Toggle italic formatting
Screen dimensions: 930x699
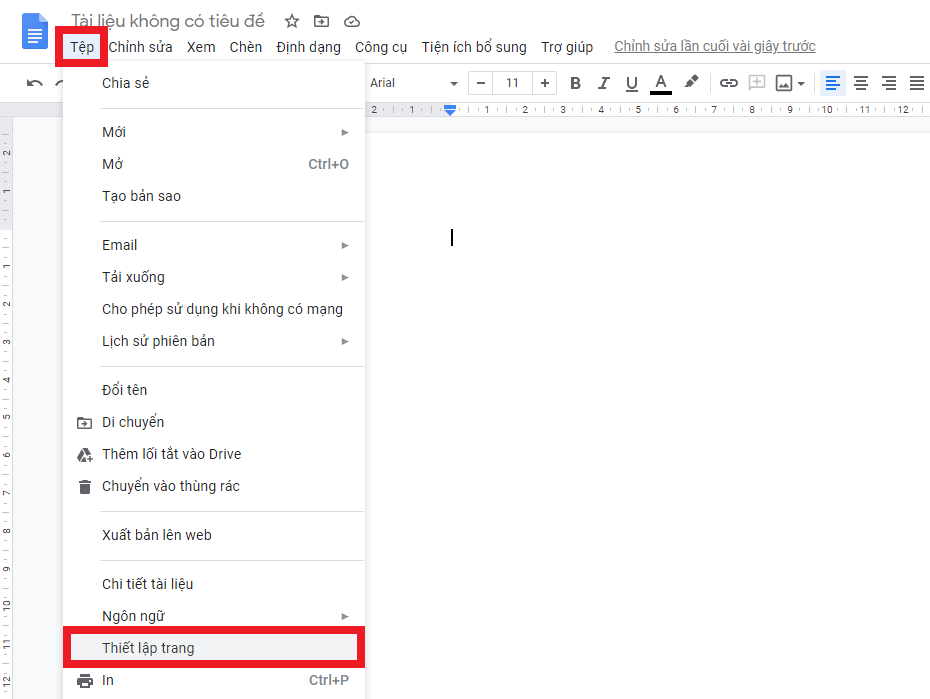603,83
